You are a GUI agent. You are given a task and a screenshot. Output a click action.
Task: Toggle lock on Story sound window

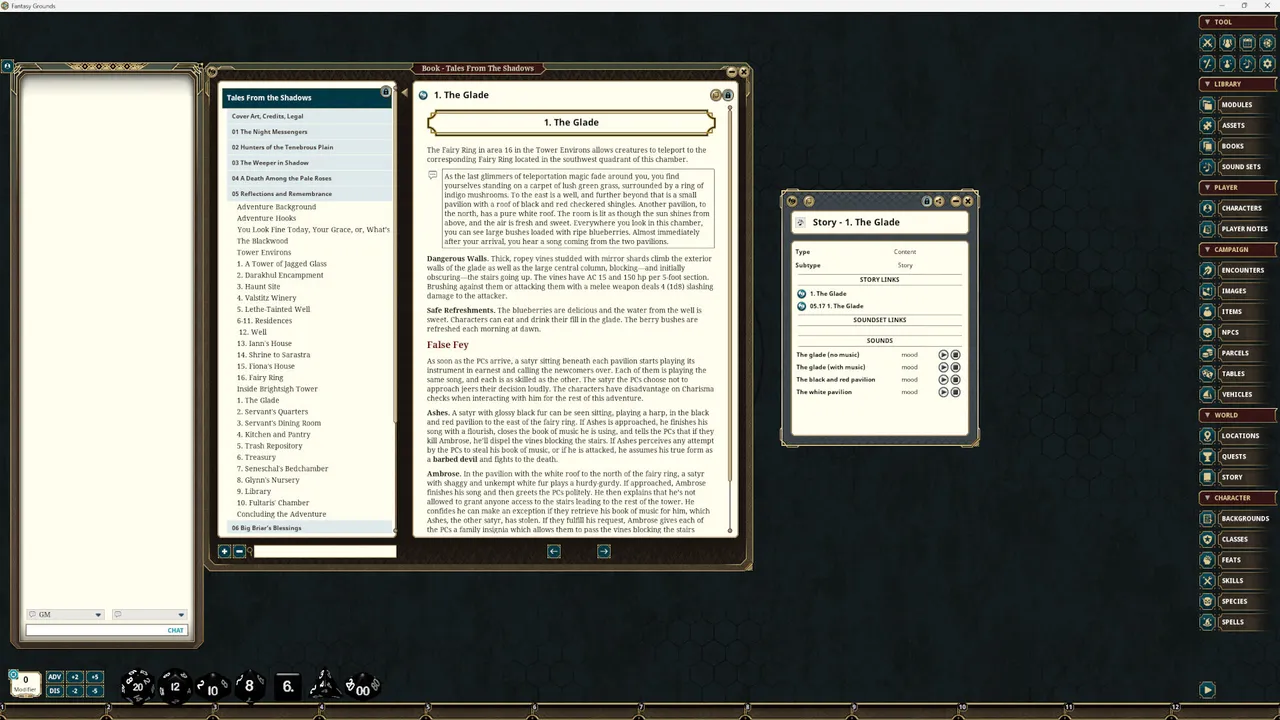click(926, 201)
